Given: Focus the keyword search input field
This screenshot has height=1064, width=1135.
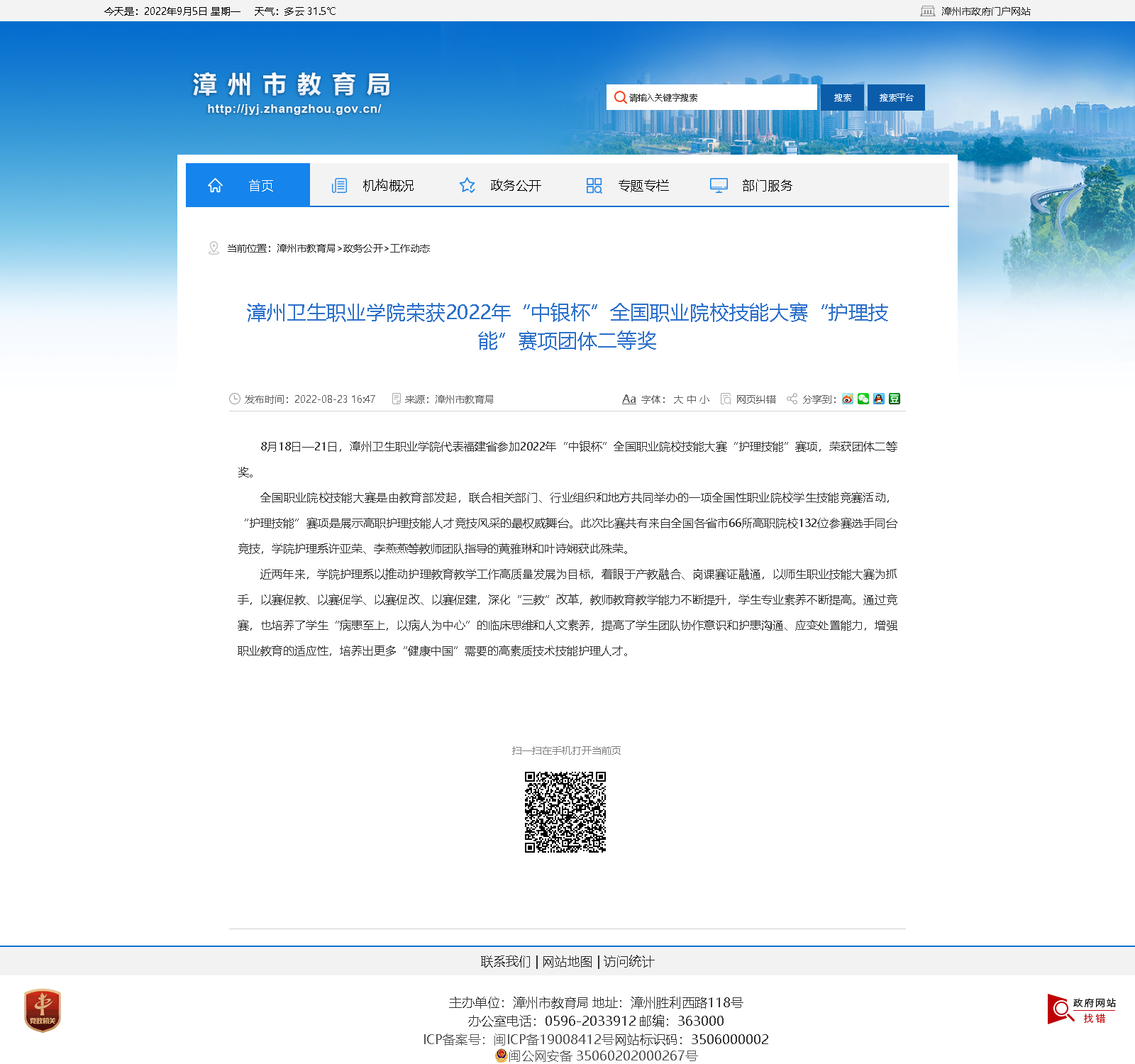Looking at the screenshot, I should pos(716,97).
